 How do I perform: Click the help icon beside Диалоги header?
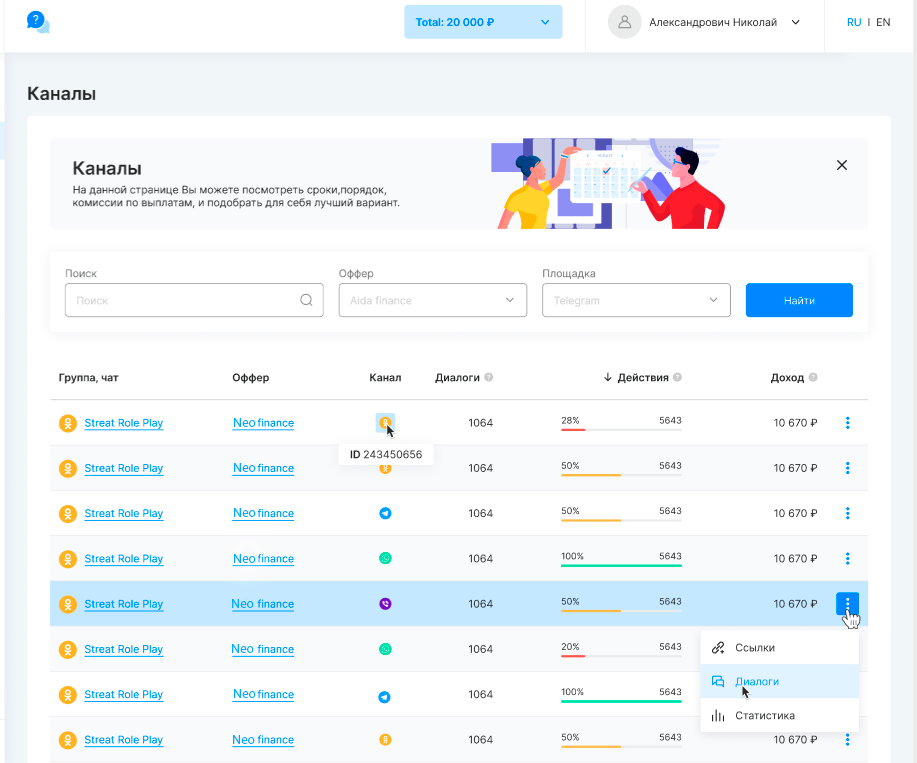click(x=489, y=378)
